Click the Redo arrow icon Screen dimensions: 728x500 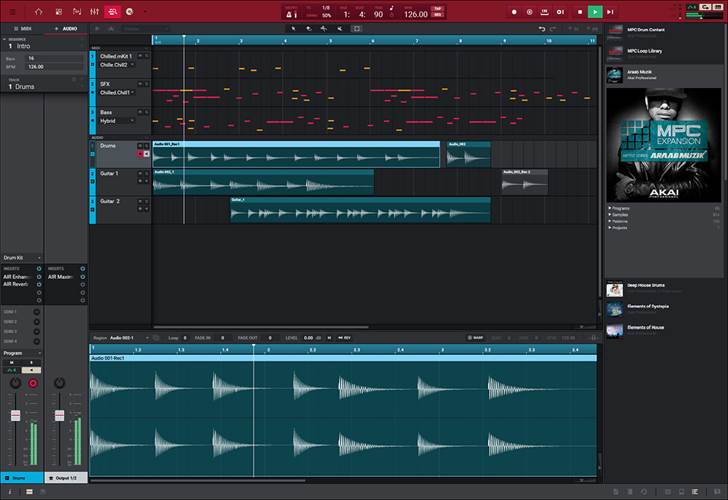(x=553, y=29)
